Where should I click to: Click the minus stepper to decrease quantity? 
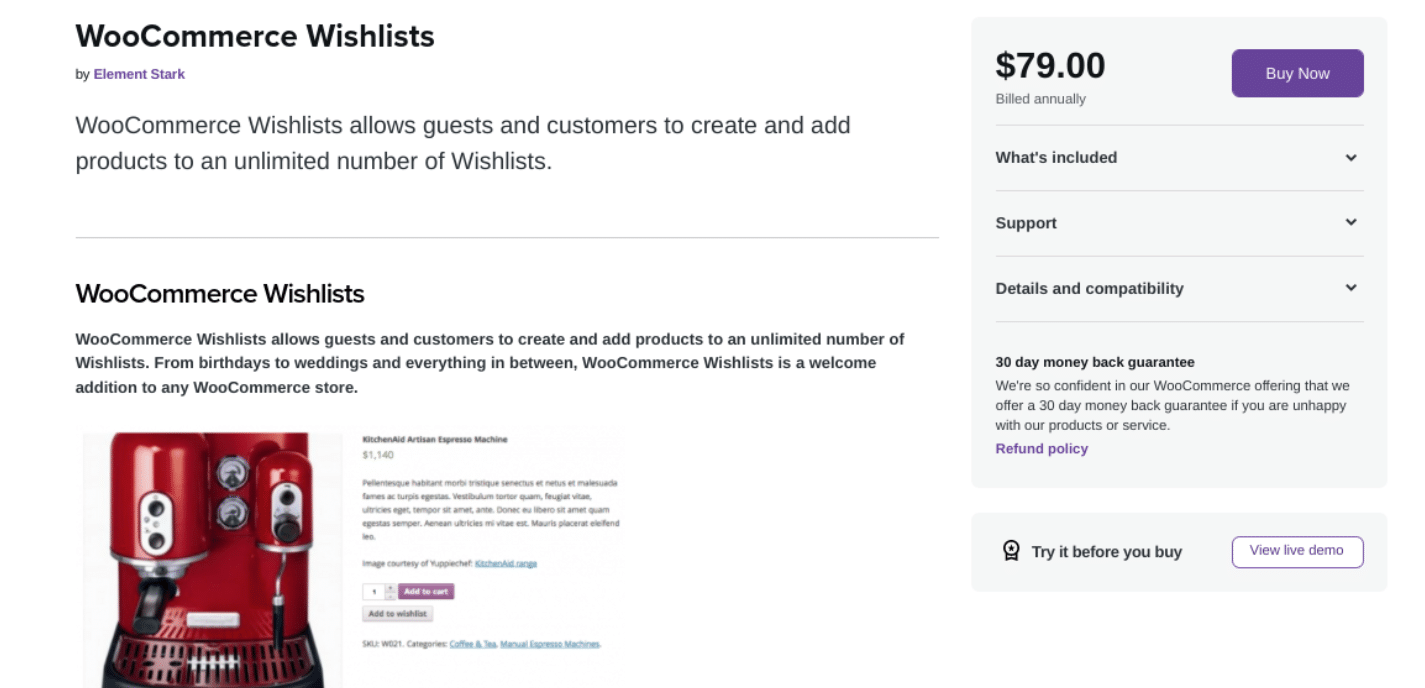[390, 595]
